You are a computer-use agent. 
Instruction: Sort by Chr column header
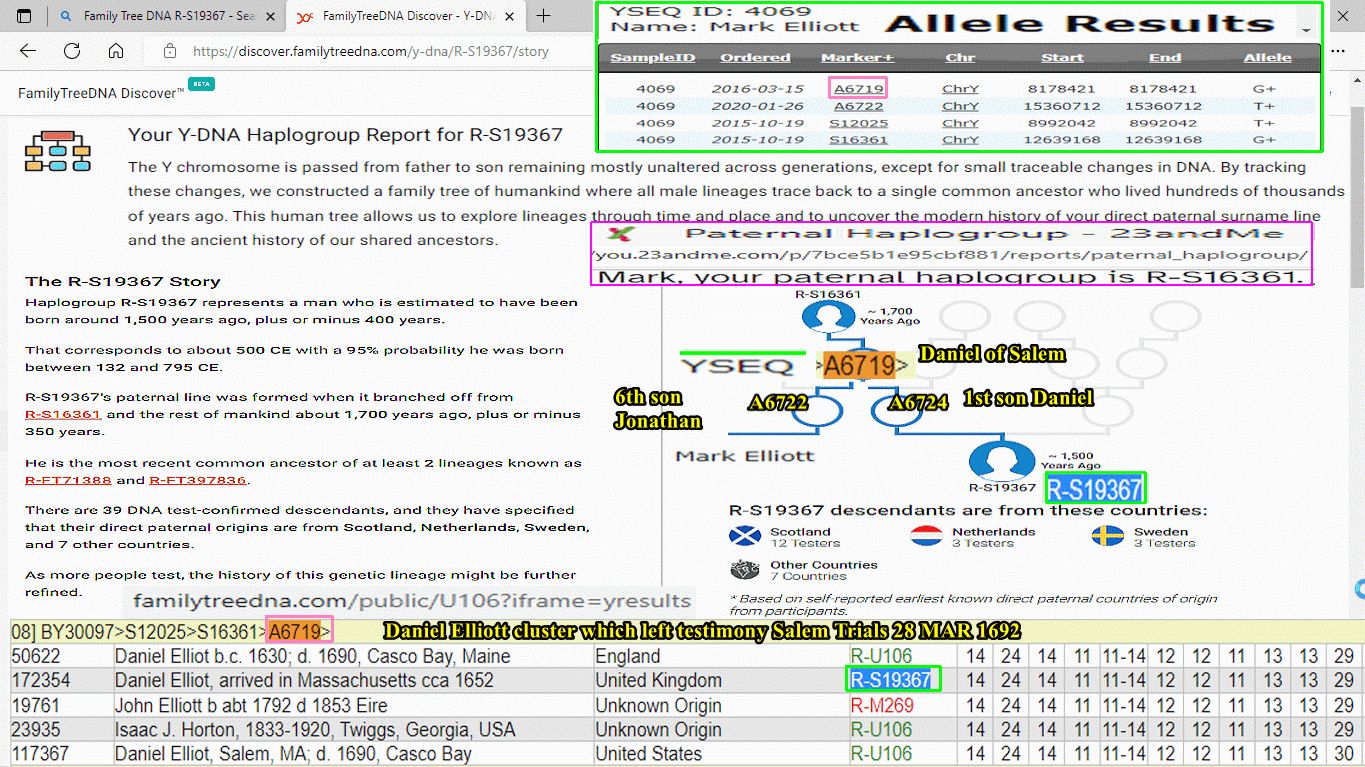(960, 58)
